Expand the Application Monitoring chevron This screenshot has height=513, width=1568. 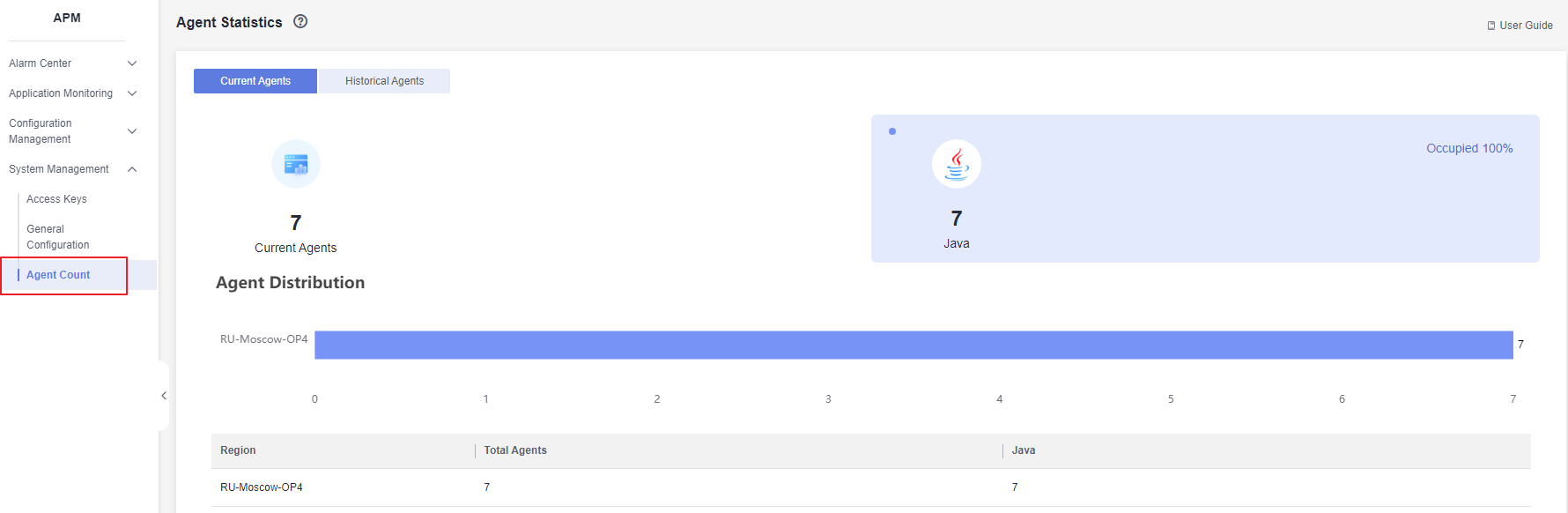[132, 93]
